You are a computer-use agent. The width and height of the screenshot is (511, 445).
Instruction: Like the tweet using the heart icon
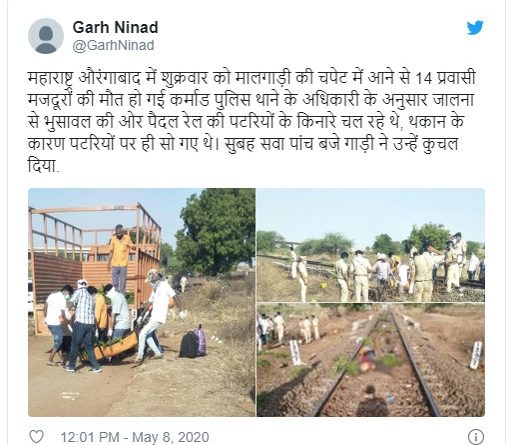point(37,436)
